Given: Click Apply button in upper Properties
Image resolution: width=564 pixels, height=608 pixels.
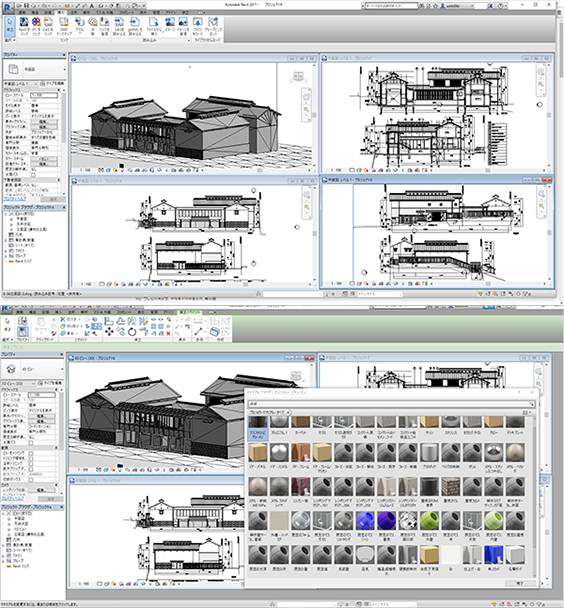Looking at the screenshot, I should tap(53, 199).
